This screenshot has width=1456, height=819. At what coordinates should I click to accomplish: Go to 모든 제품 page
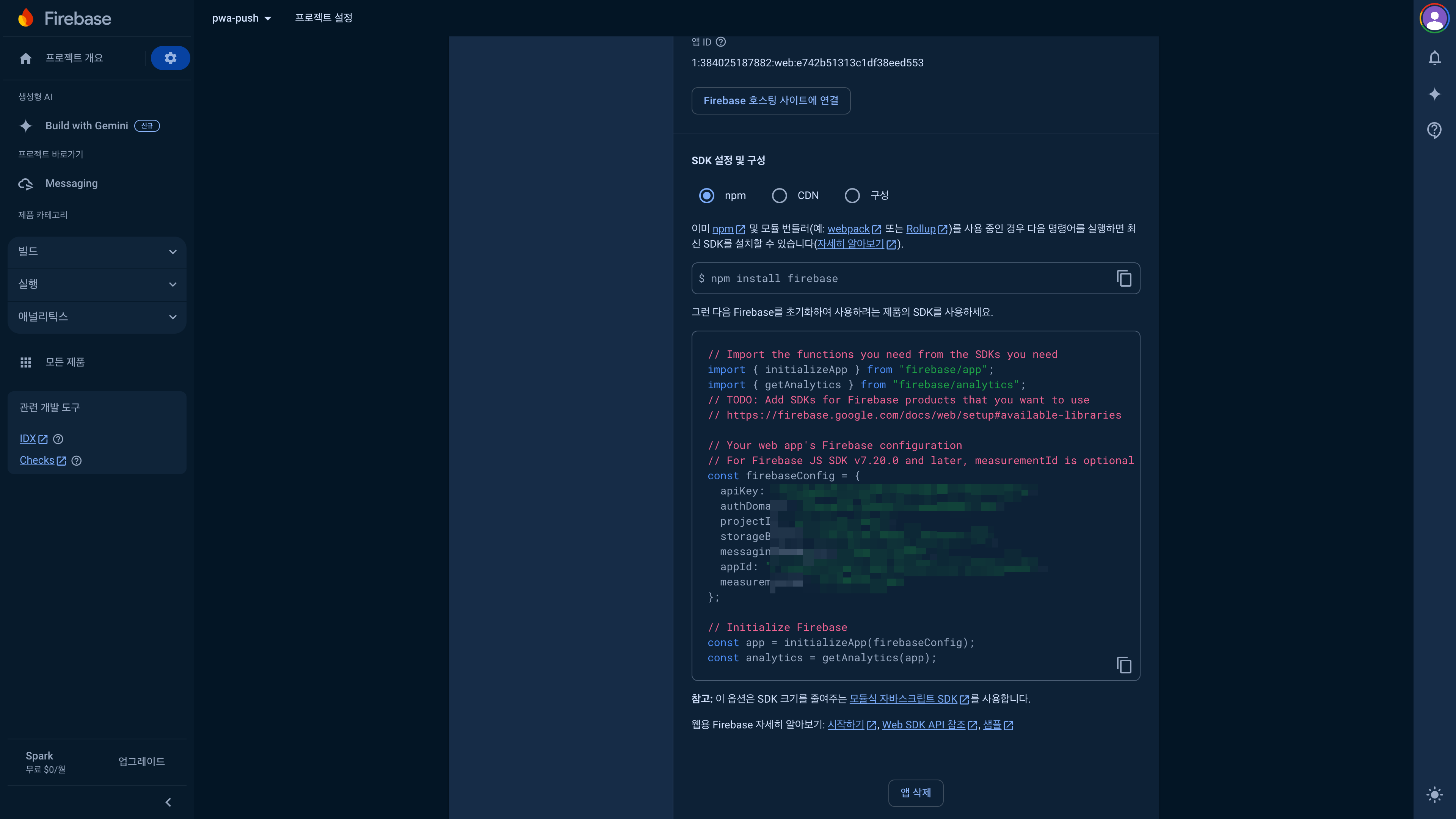pos(64,362)
